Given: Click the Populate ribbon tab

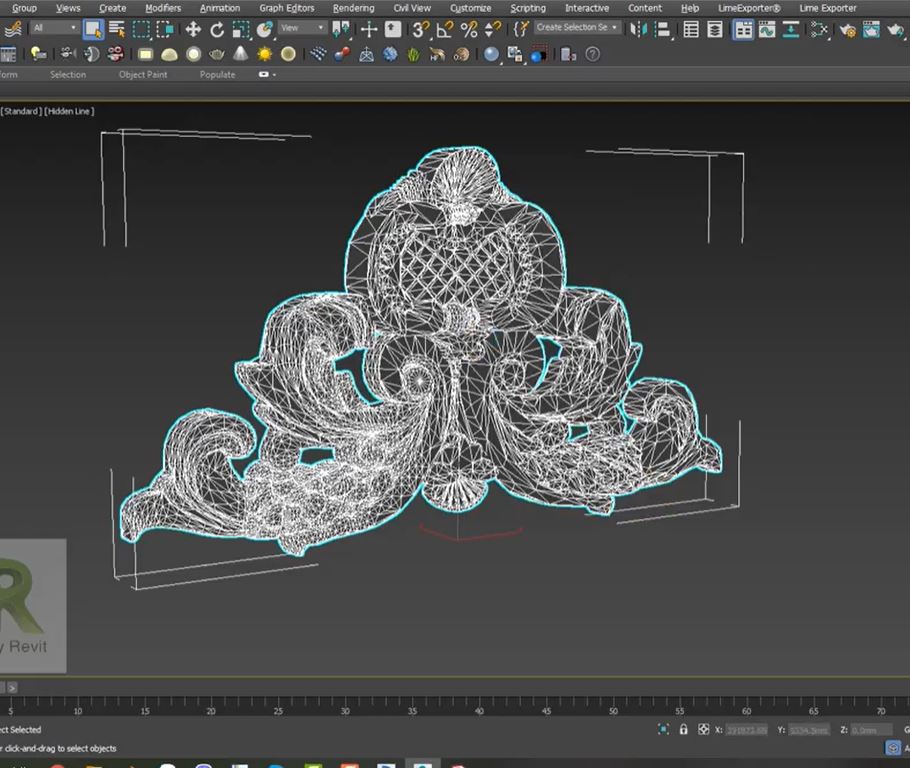Looking at the screenshot, I should [217, 74].
